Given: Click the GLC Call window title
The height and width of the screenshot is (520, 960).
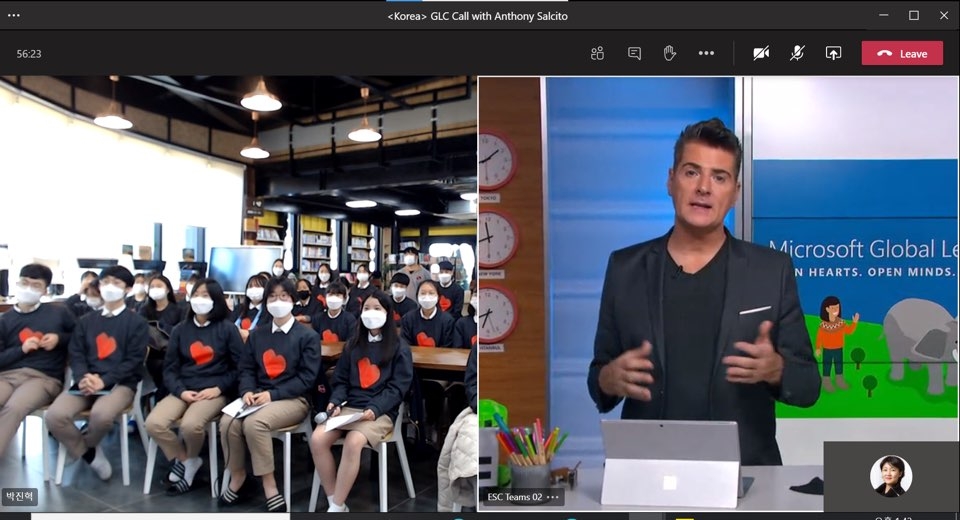Looking at the screenshot, I should tap(477, 15).
